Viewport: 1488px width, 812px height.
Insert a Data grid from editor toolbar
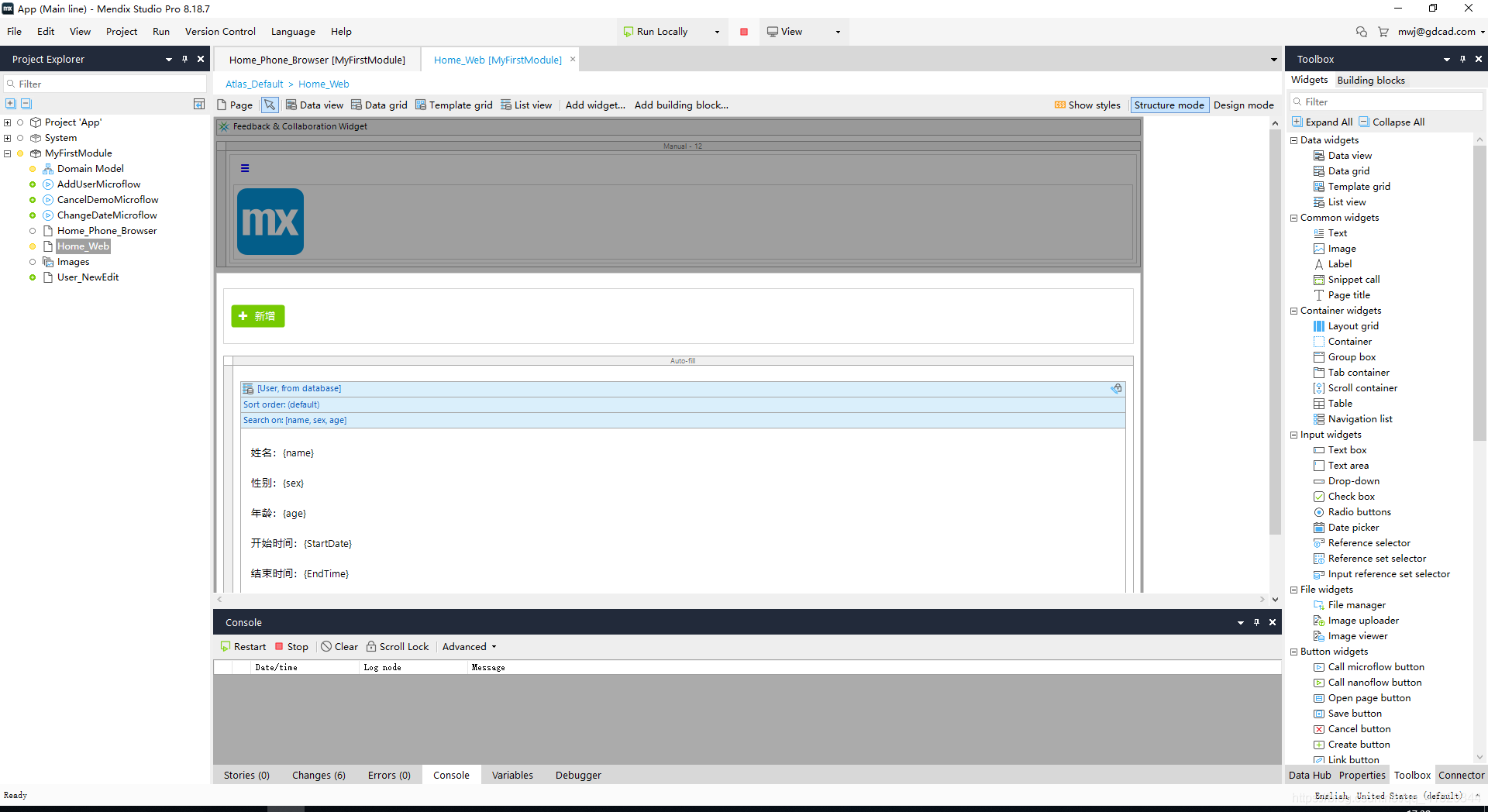point(379,105)
